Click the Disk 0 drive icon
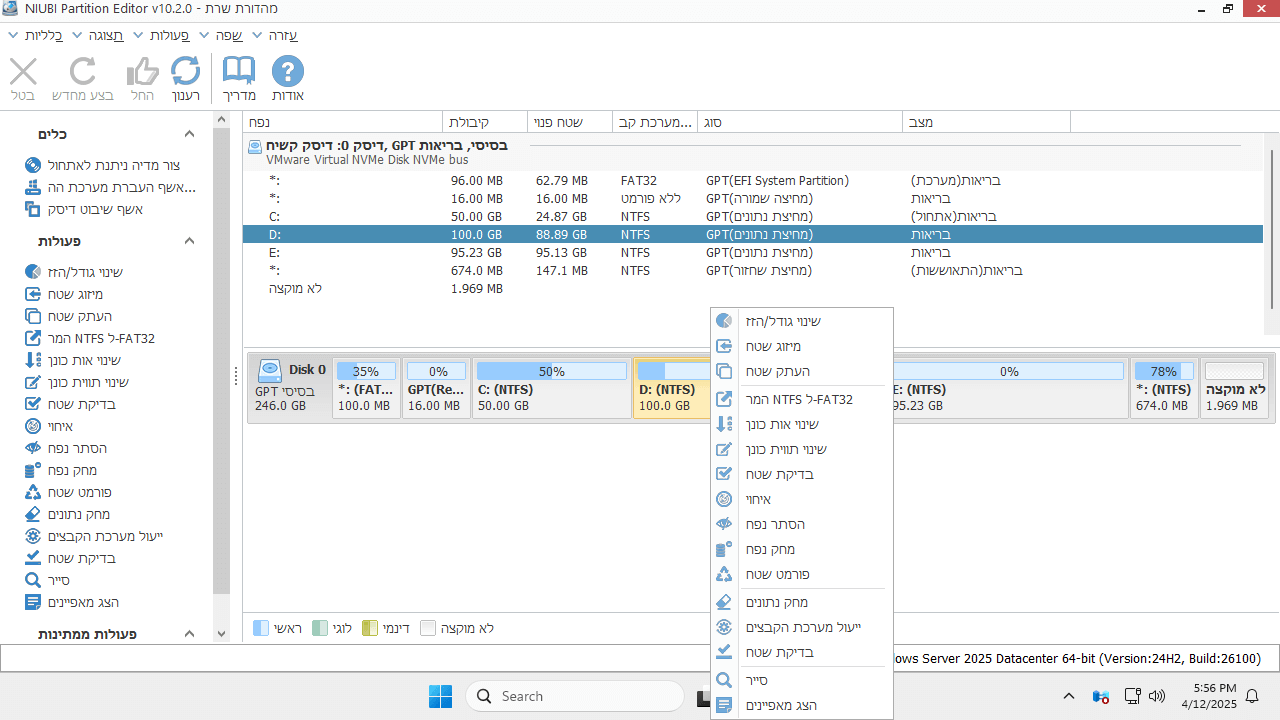Viewport: 1280px width, 720px height. pyautogui.click(x=270, y=371)
